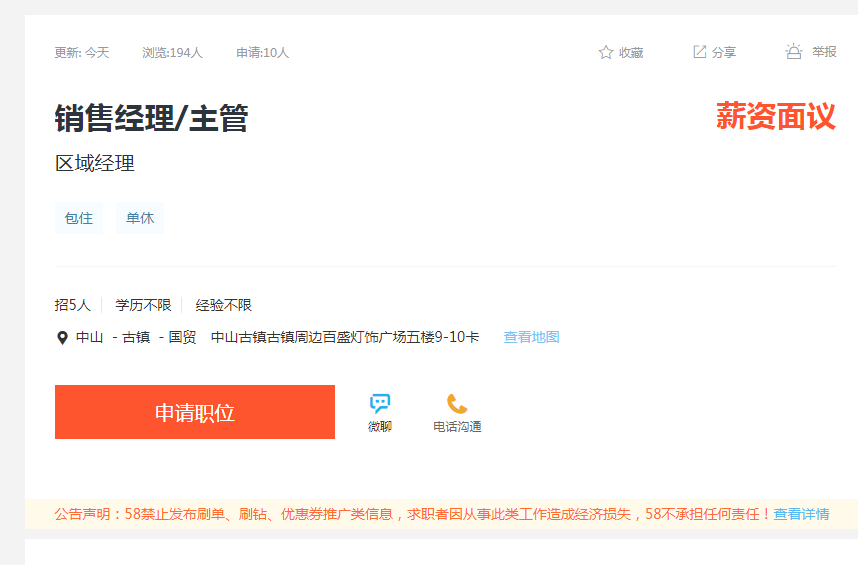Viewport: 858px width, 565px height.
Task: Open 微聊 chat bubble icon
Action: [380, 404]
